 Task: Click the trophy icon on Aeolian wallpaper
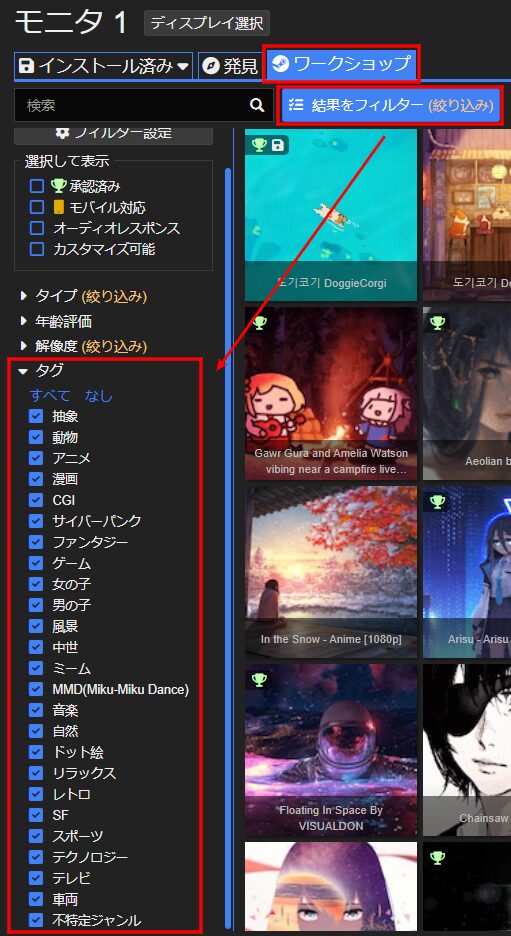coord(438,323)
